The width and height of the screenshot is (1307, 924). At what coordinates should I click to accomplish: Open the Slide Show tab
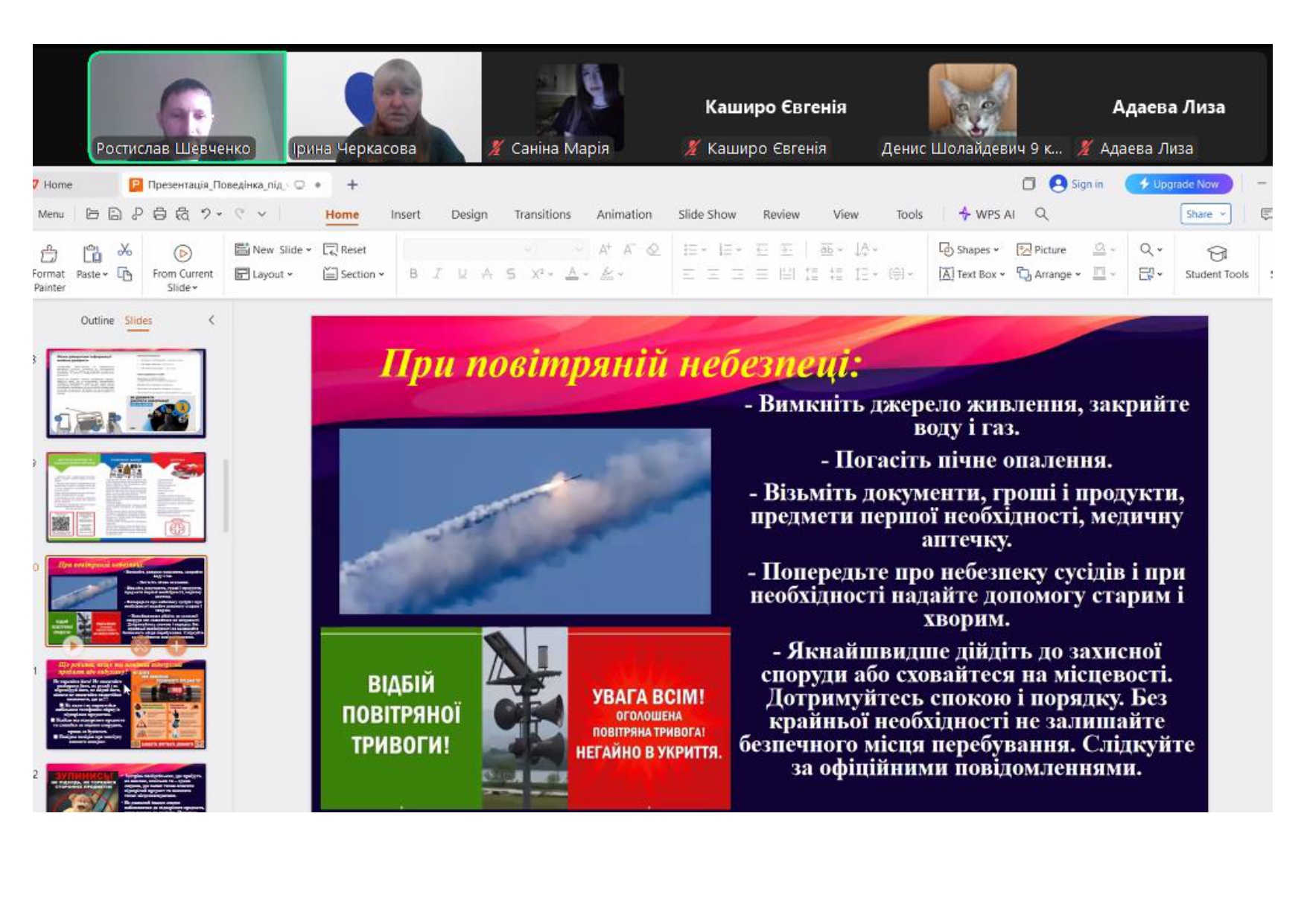(707, 214)
